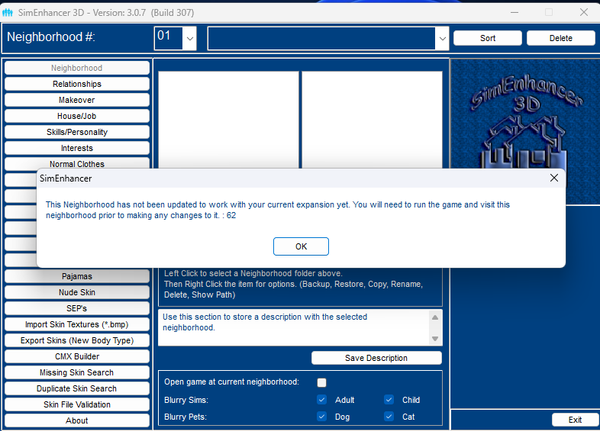
Task: Open the Neighborhood number 01 dropdown
Action: (x=190, y=38)
